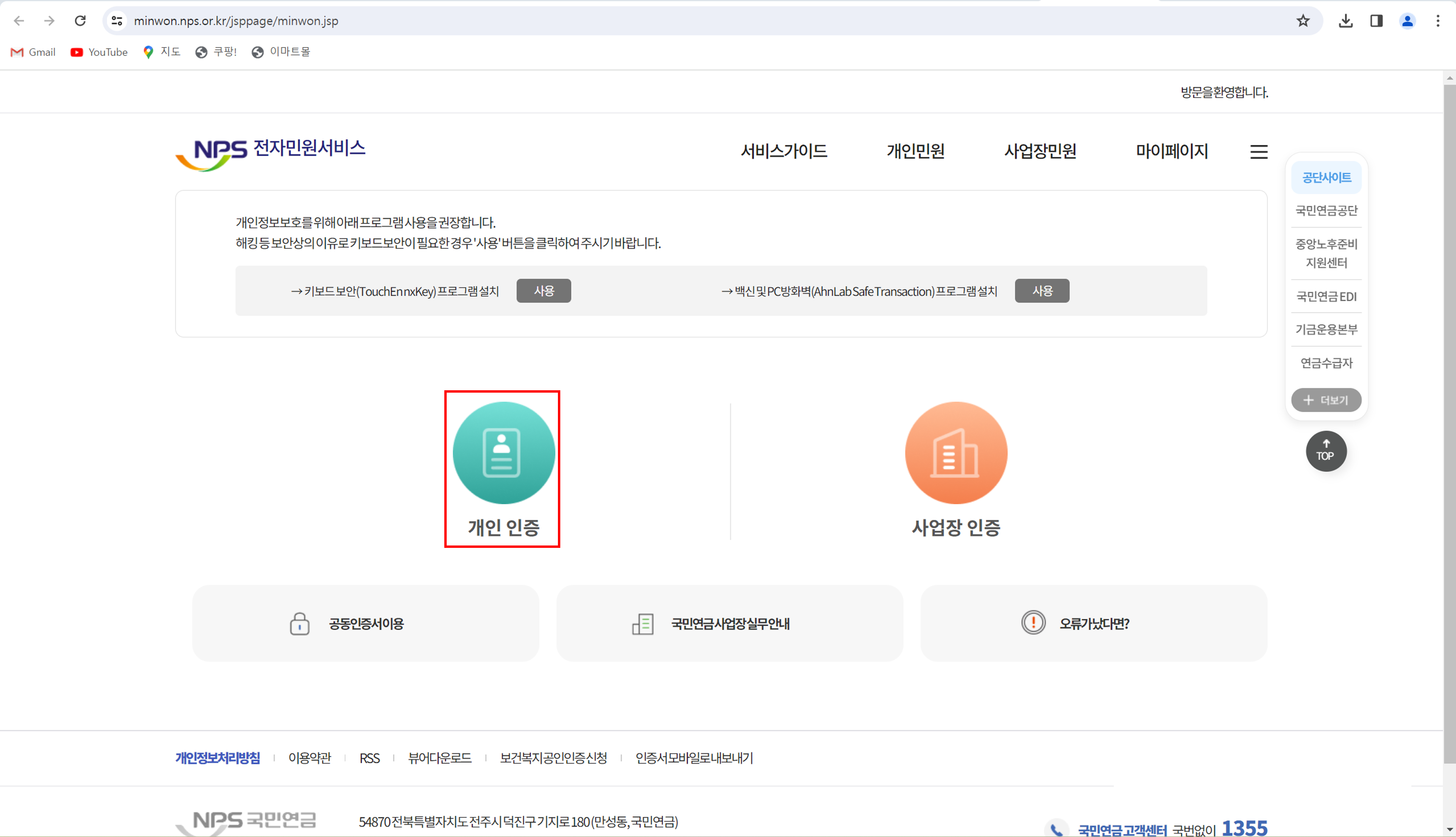
Task: Select the orange 사업장 인증 building icon
Action: click(956, 453)
